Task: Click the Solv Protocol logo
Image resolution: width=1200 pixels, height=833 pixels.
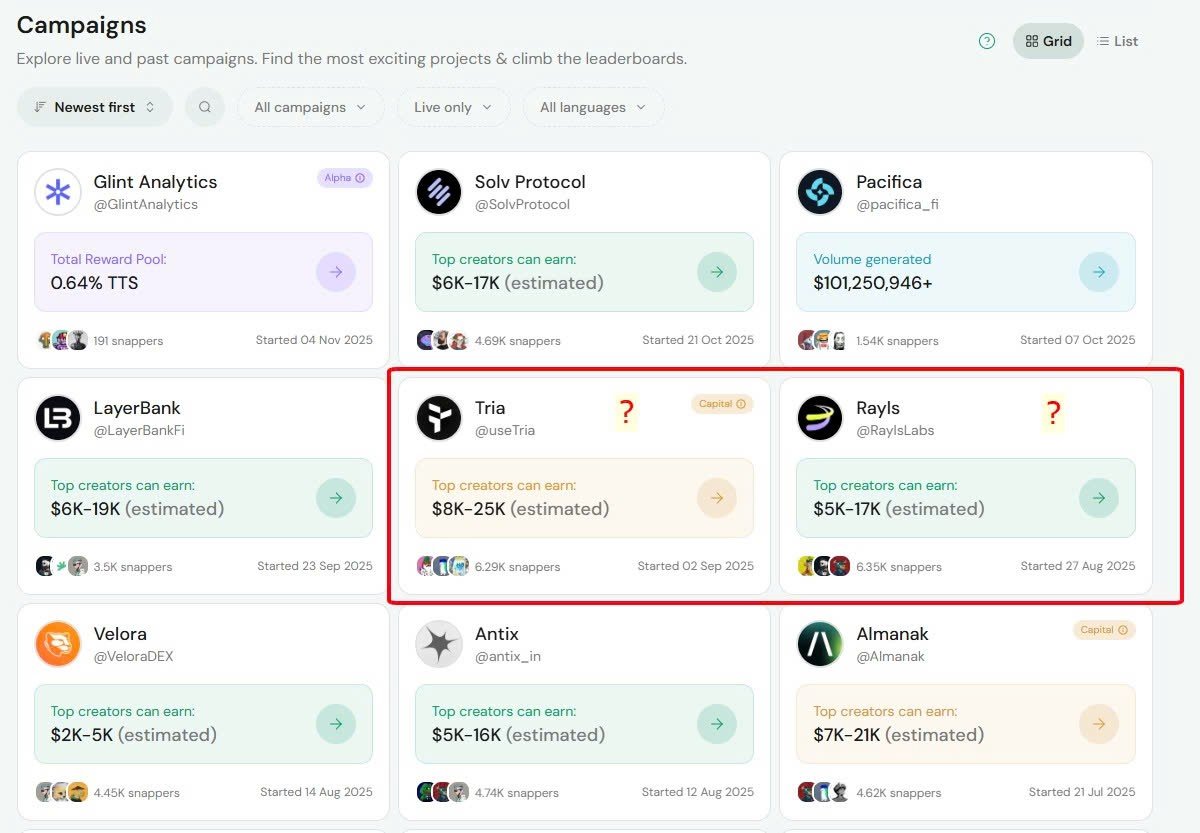Action: (439, 192)
